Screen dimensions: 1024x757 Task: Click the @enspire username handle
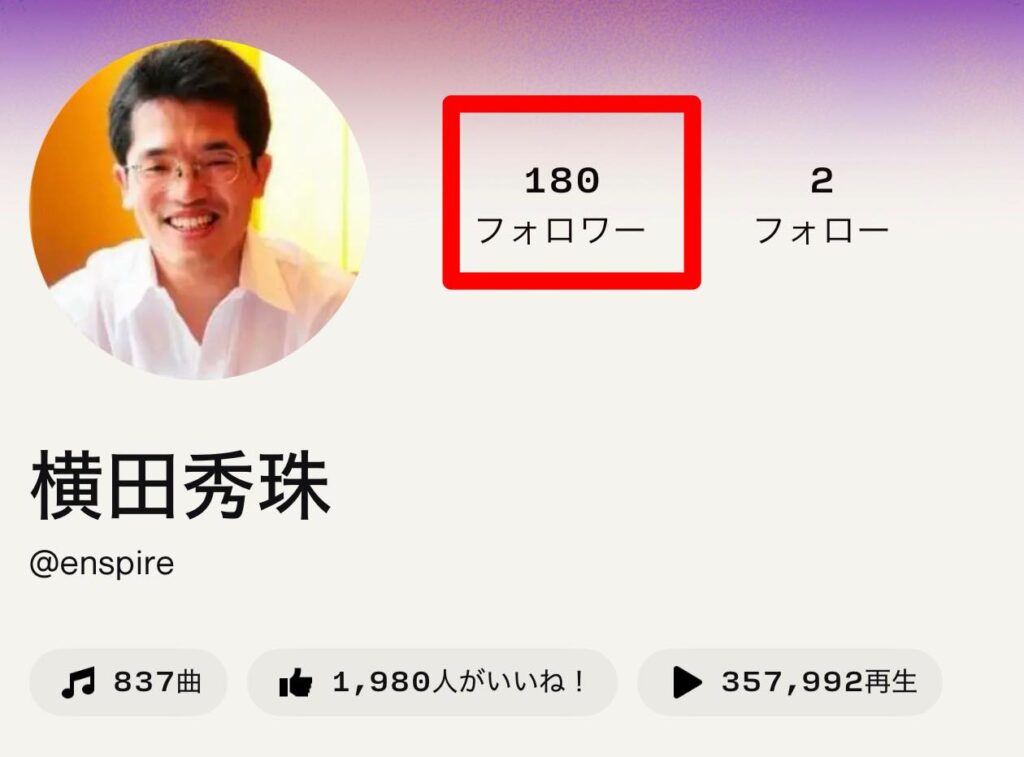click(x=102, y=563)
